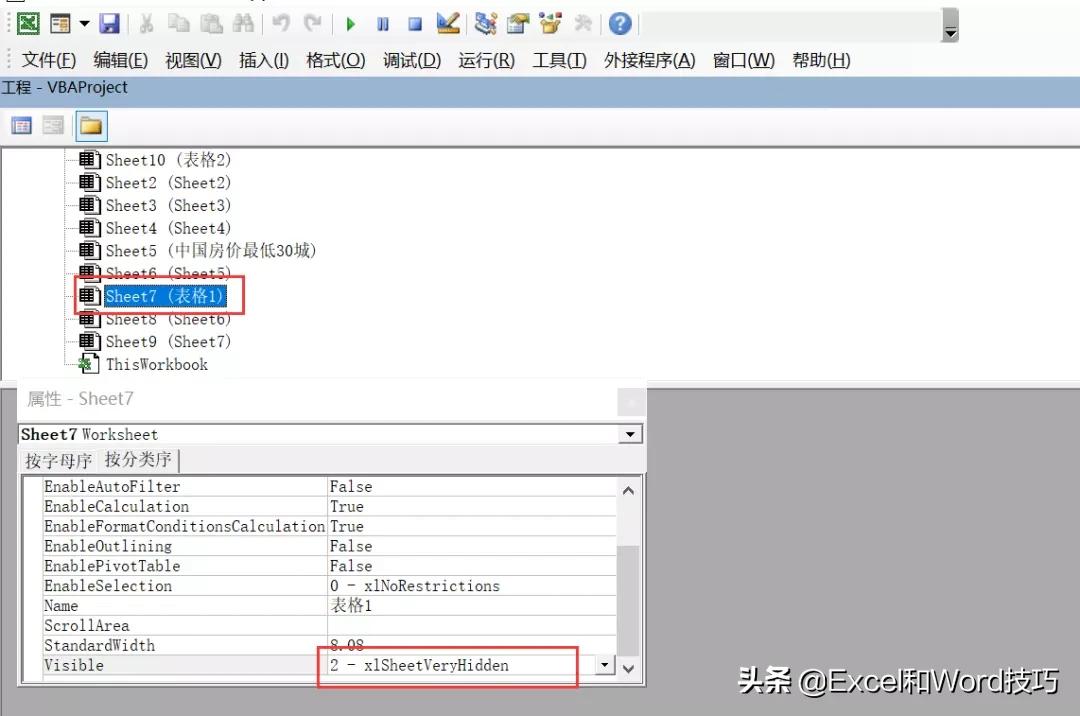The width and height of the screenshot is (1080, 716).
Task: Open the 调试(D) debug menu
Action: click(410, 60)
